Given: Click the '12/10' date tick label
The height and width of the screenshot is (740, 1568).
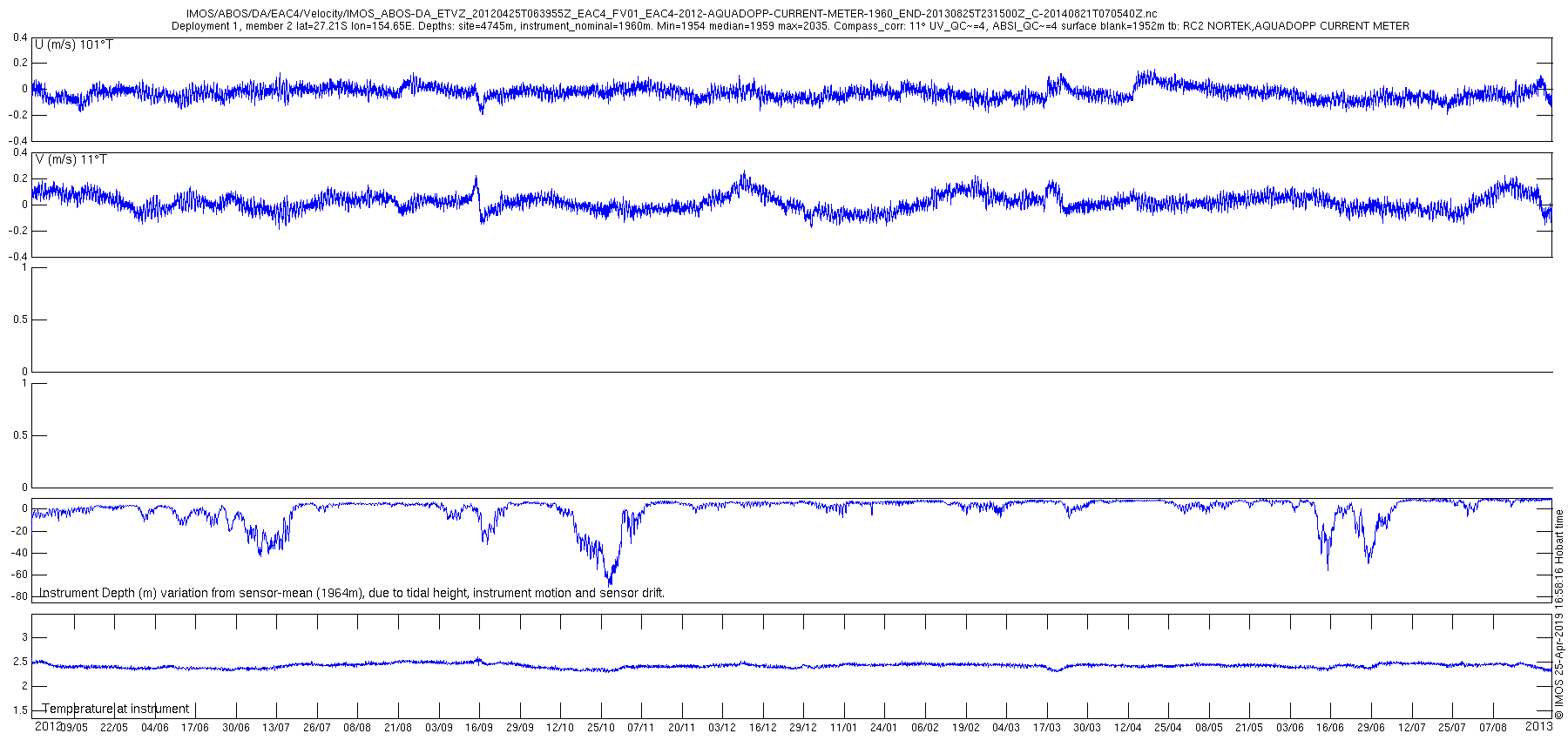Looking at the screenshot, I should coord(560,728).
